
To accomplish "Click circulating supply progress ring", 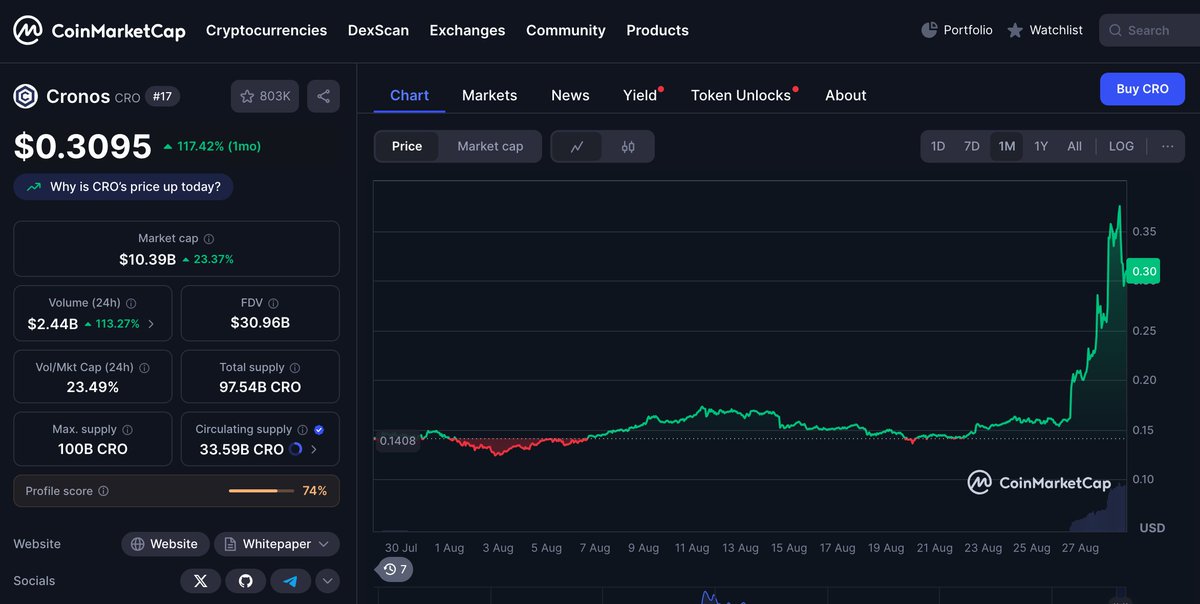I will [x=295, y=449].
